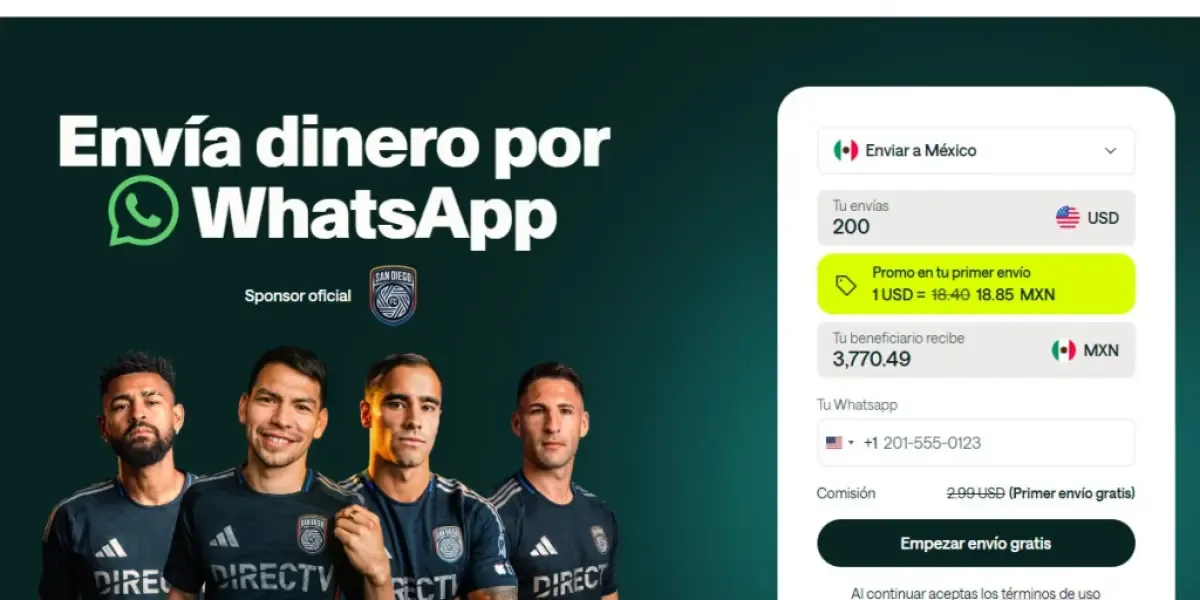Open the MXN currency selector
Image resolution: width=1200 pixels, height=600 pixels.
tap(1085, 350)
